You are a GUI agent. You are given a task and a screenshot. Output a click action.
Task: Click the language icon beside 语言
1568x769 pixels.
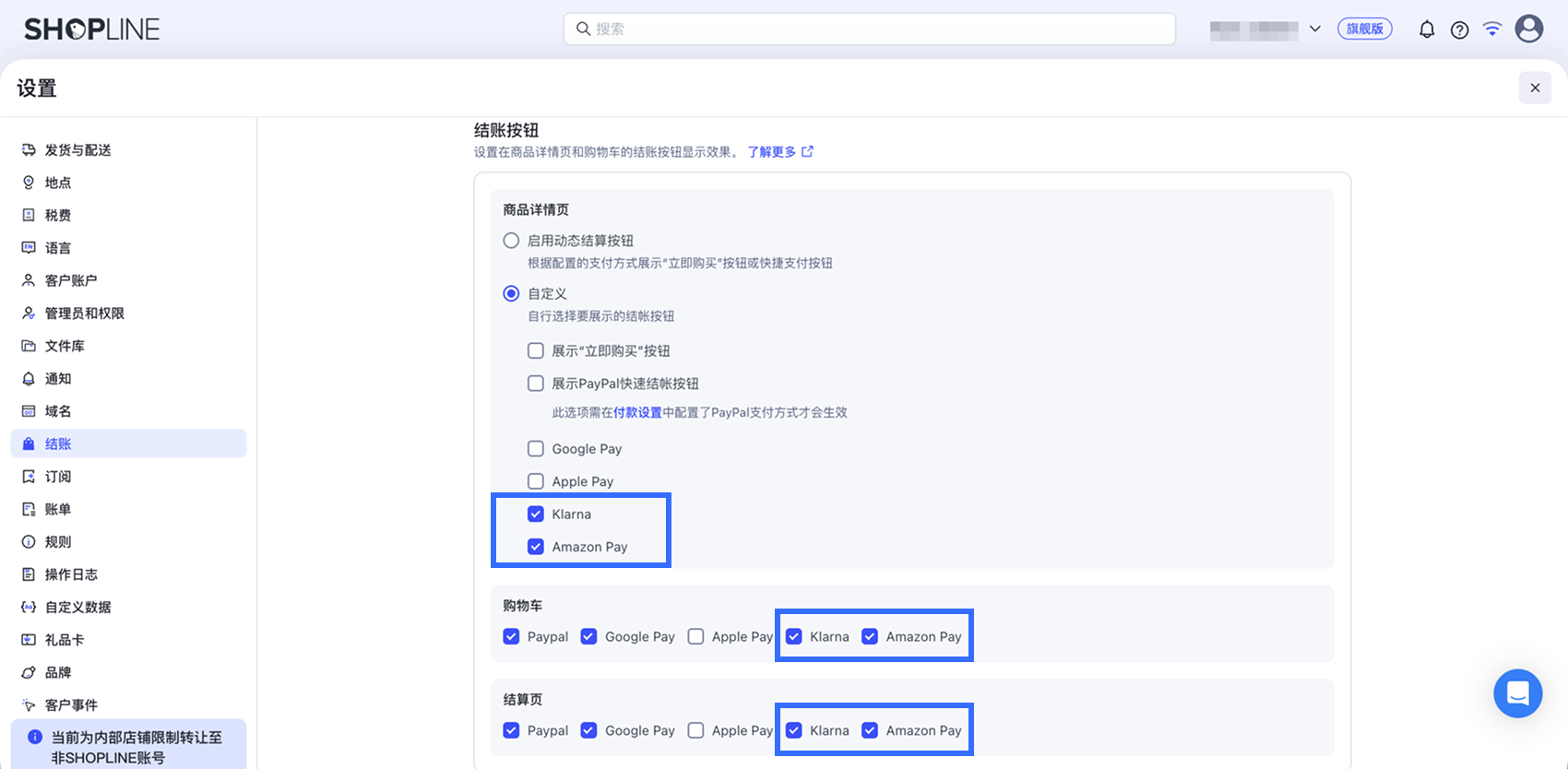[29, 248]
